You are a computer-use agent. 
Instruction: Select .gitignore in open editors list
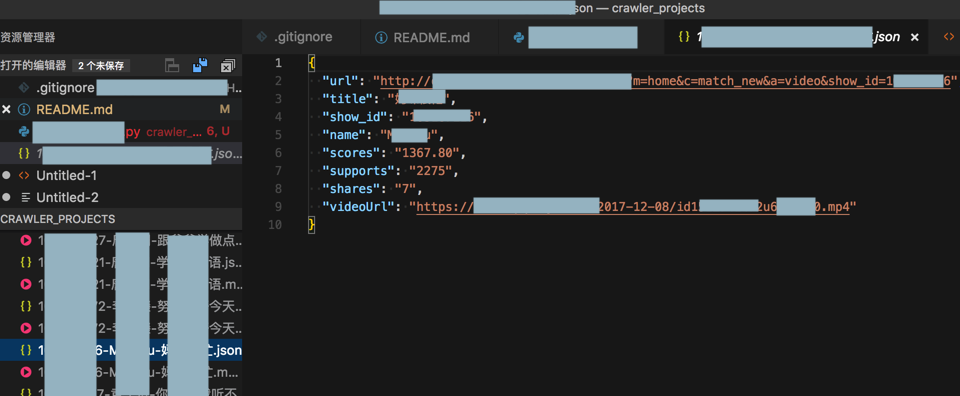(x=121, y=88)
